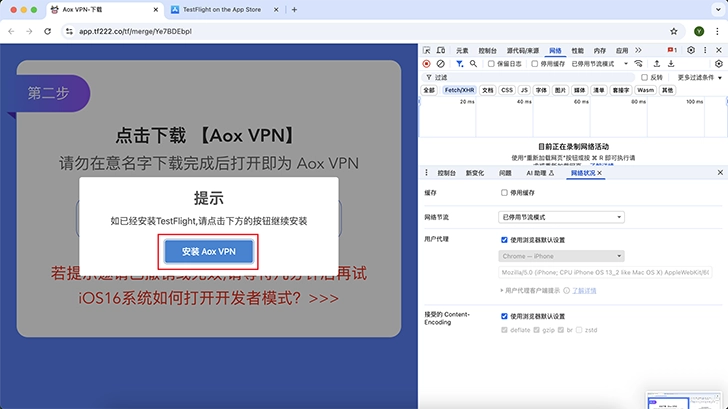Viewport: 728px width, 409px height.
Task: Toggle the br encoding checkbox
Action: 560,330
